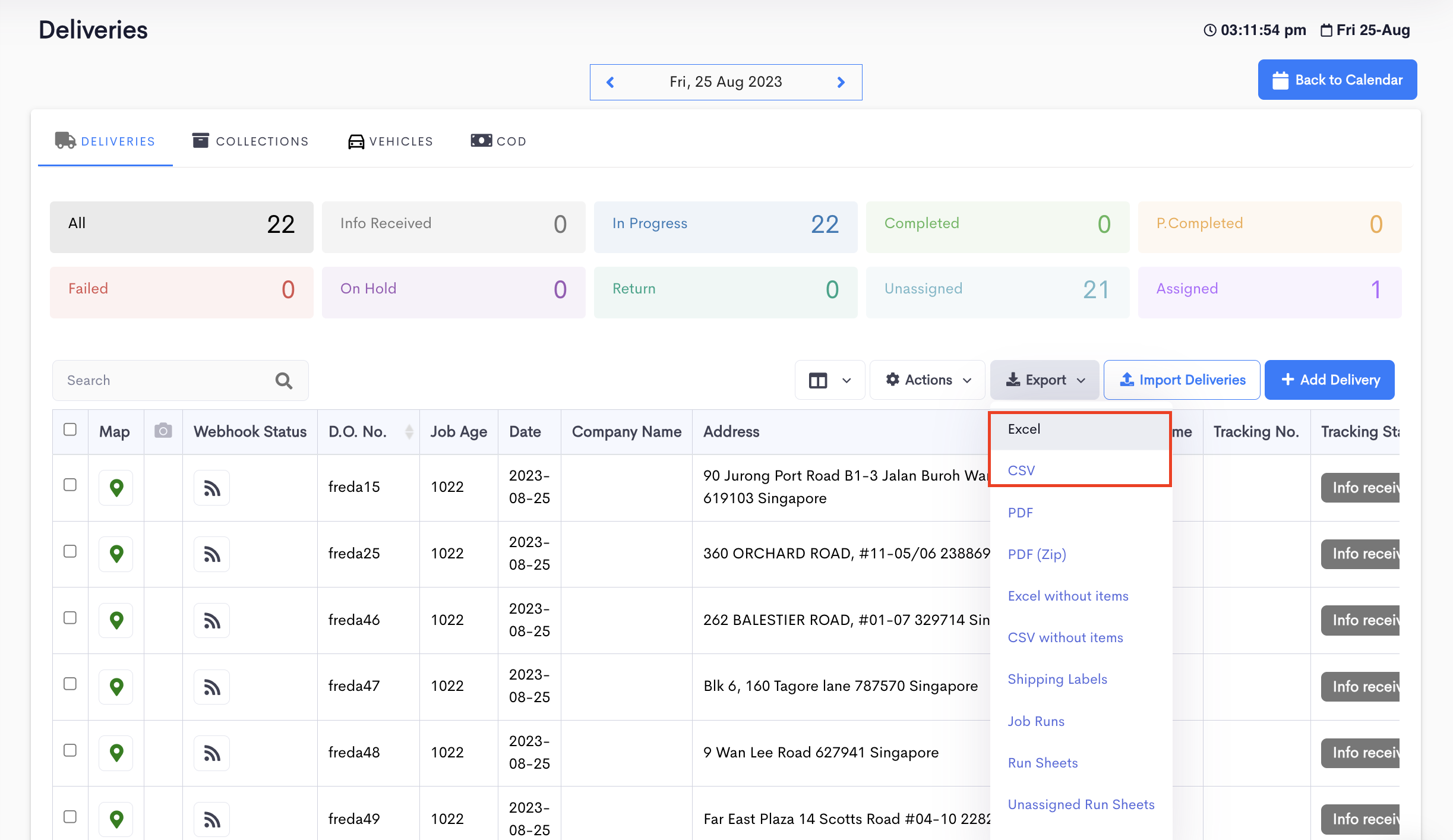The image size is (1453, 840).
Task: Open map pin for freda47 delivery
Action: pos(116,687)
